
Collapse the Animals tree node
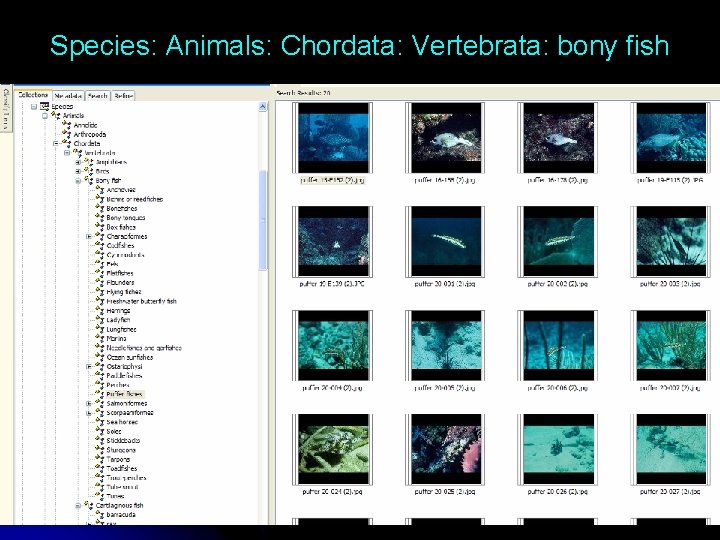pos(45,116)
